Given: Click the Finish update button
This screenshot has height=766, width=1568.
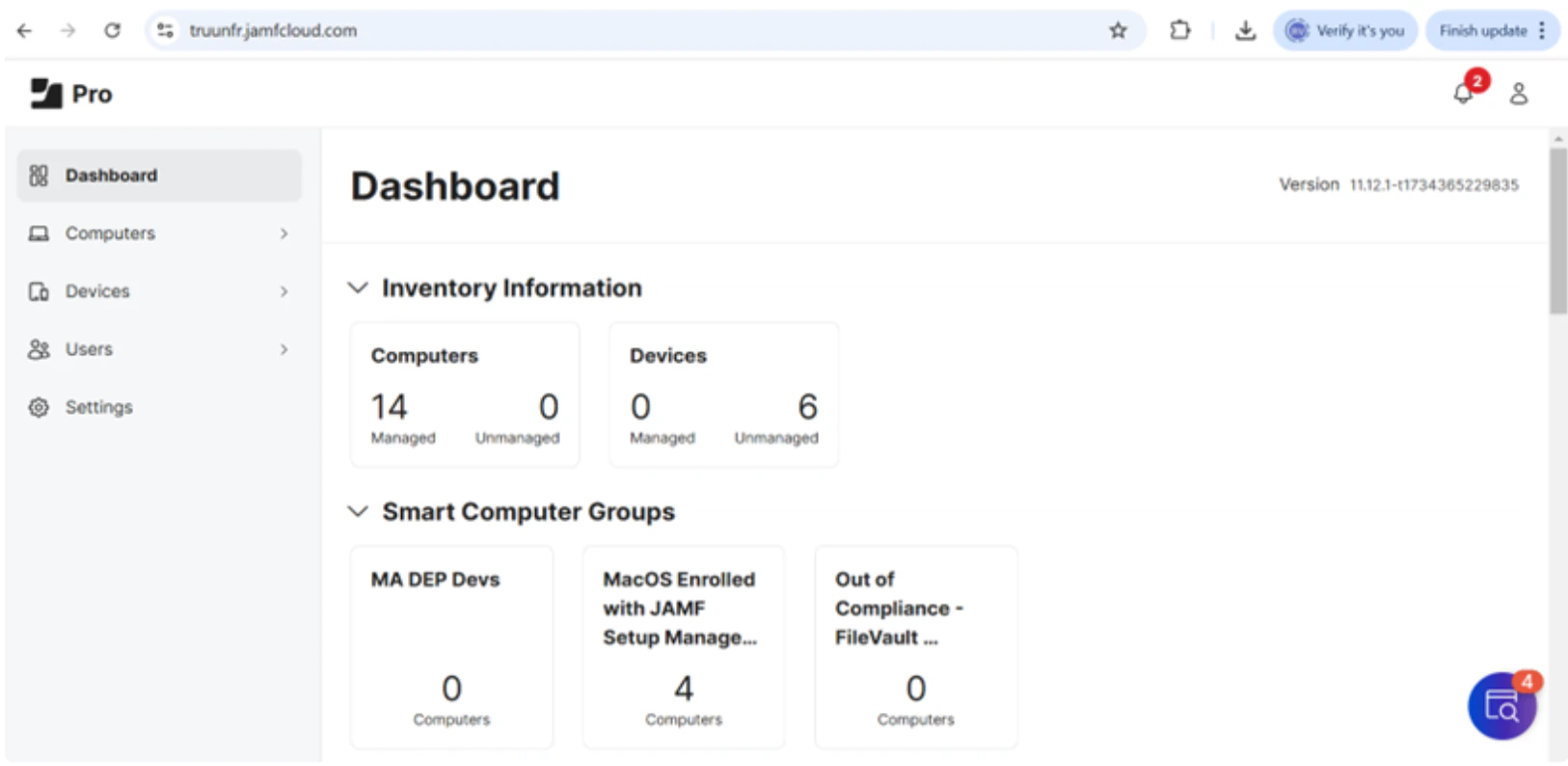Looking at the screenshot, I should point(1482,31).
